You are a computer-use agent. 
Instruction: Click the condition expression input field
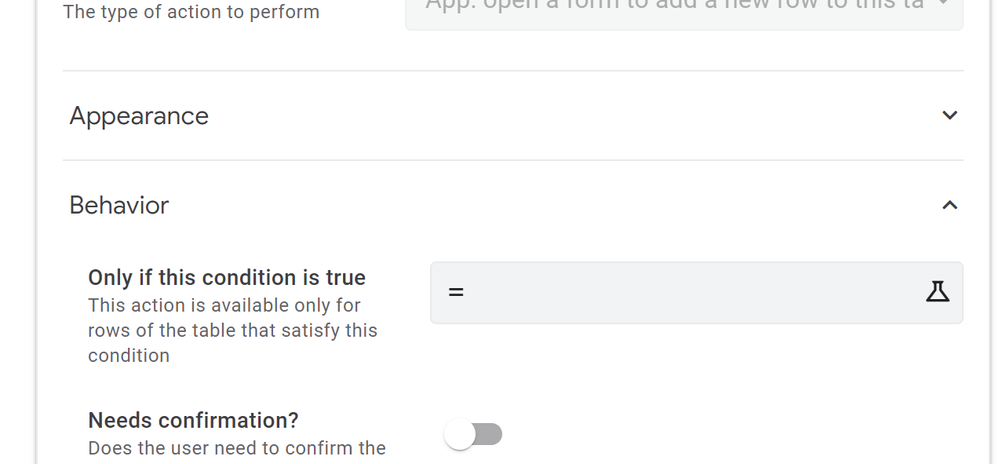tap(696, 293)
